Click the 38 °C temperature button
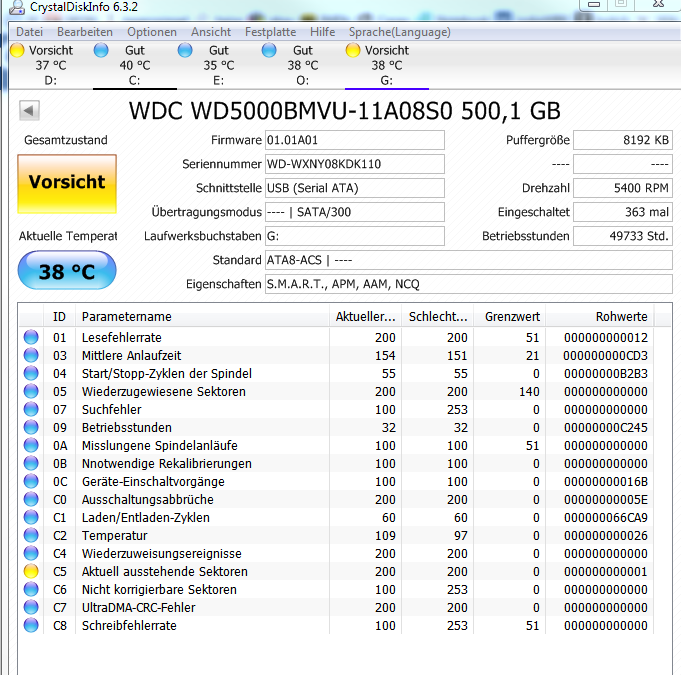 [x=67, y=270]
